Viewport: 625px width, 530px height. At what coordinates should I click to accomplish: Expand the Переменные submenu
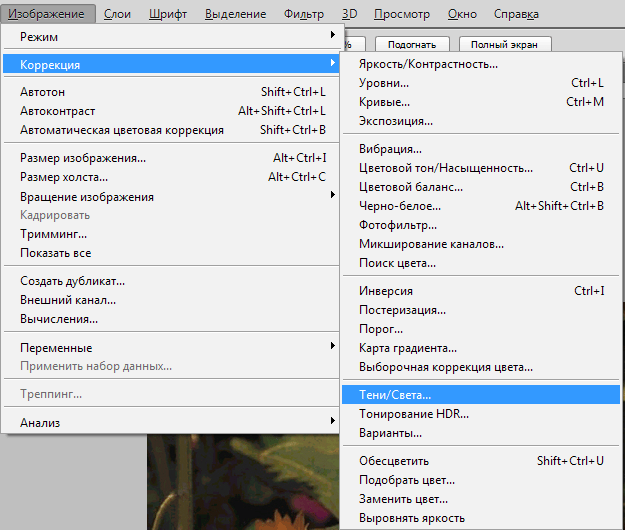pos(171,347)
